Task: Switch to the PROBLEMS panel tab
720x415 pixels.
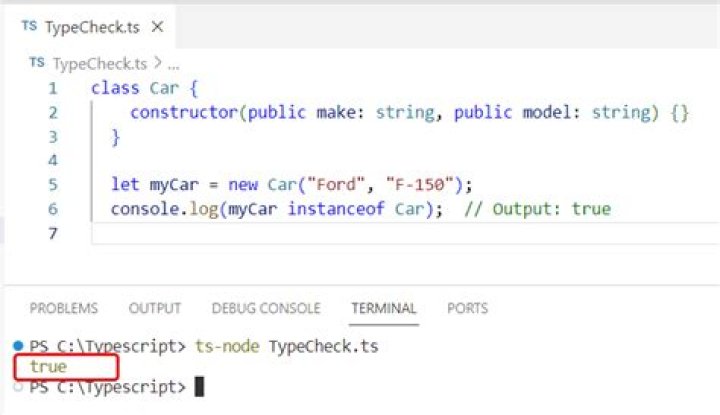Action: click(64, 308)
